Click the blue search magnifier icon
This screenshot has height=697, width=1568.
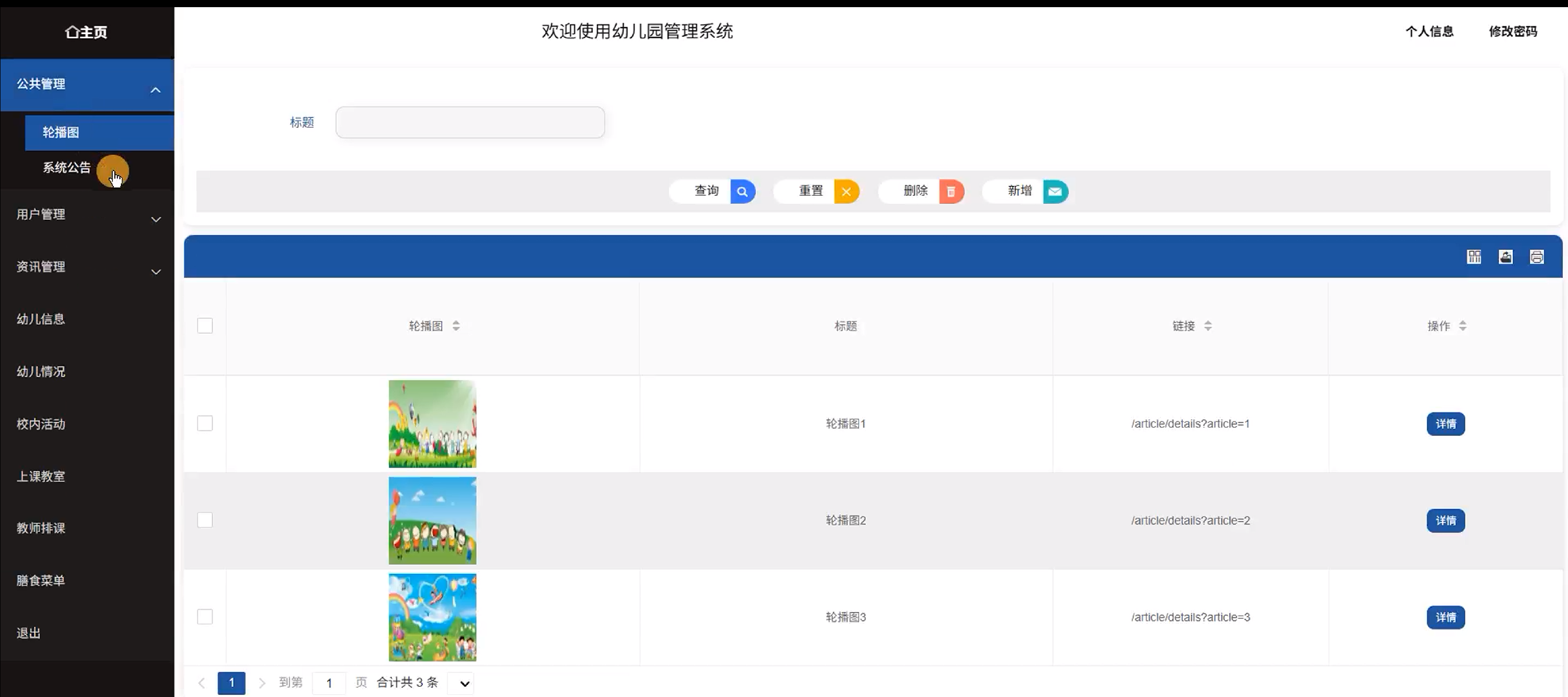742,192
